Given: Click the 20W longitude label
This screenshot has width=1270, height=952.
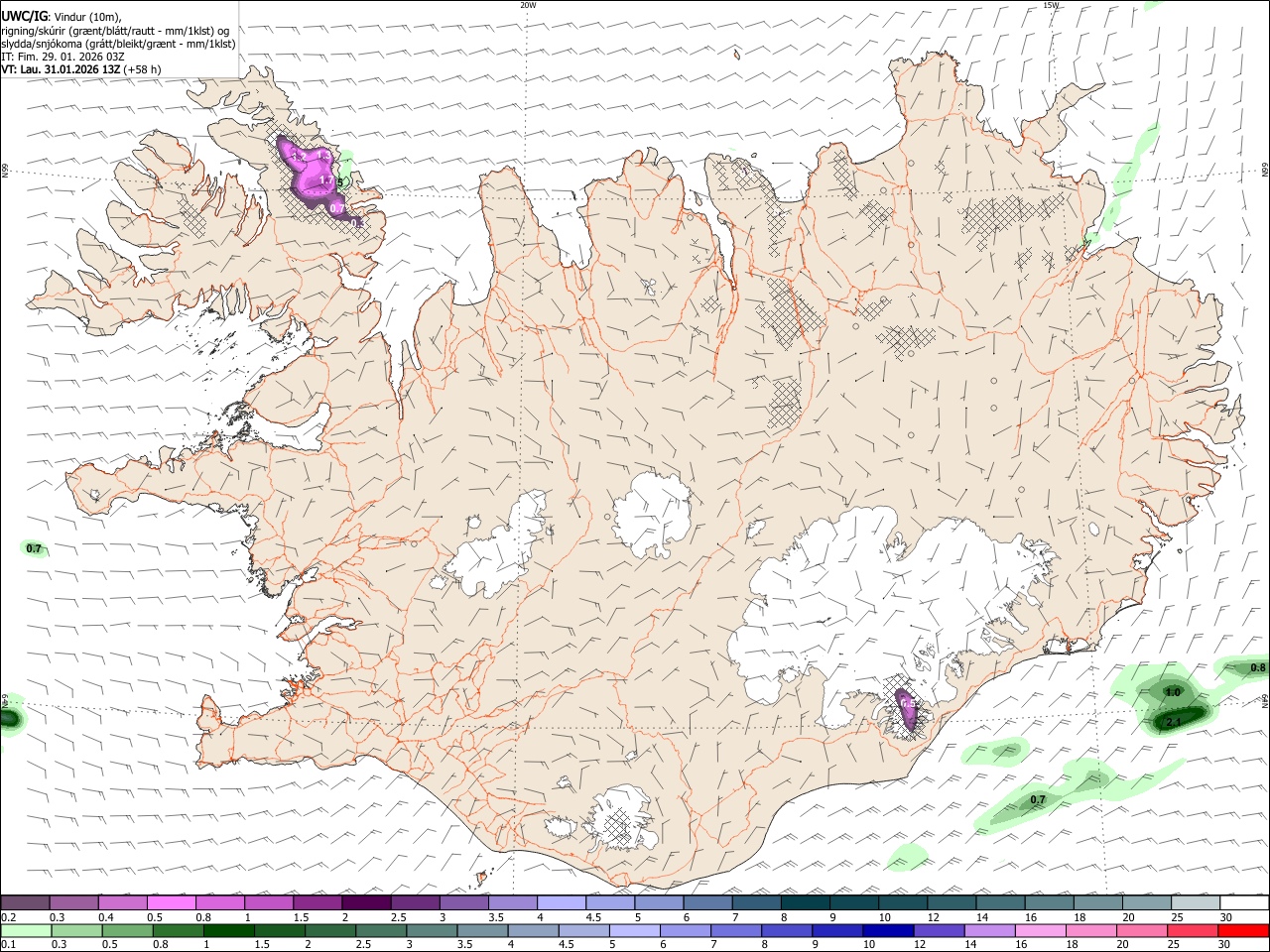Looking at the screenshot, I should (x=528, y=5).
